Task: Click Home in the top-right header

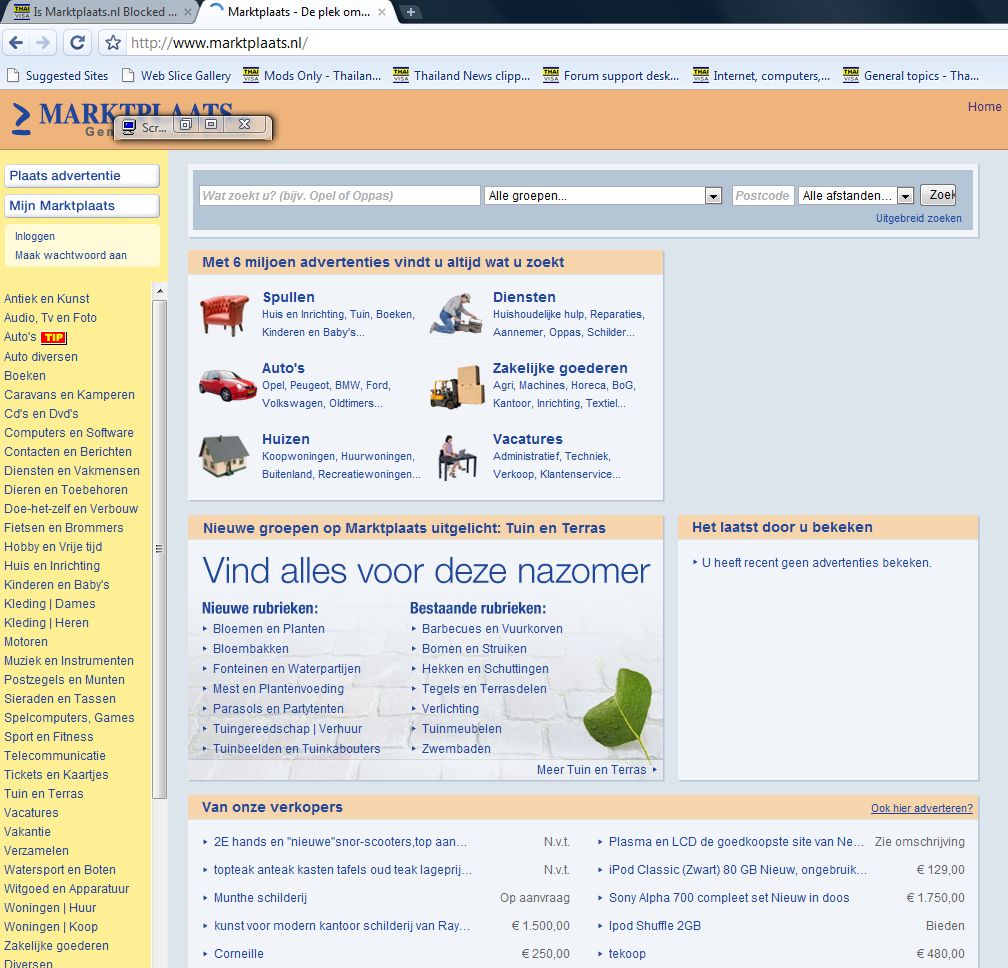Action: 984,107
